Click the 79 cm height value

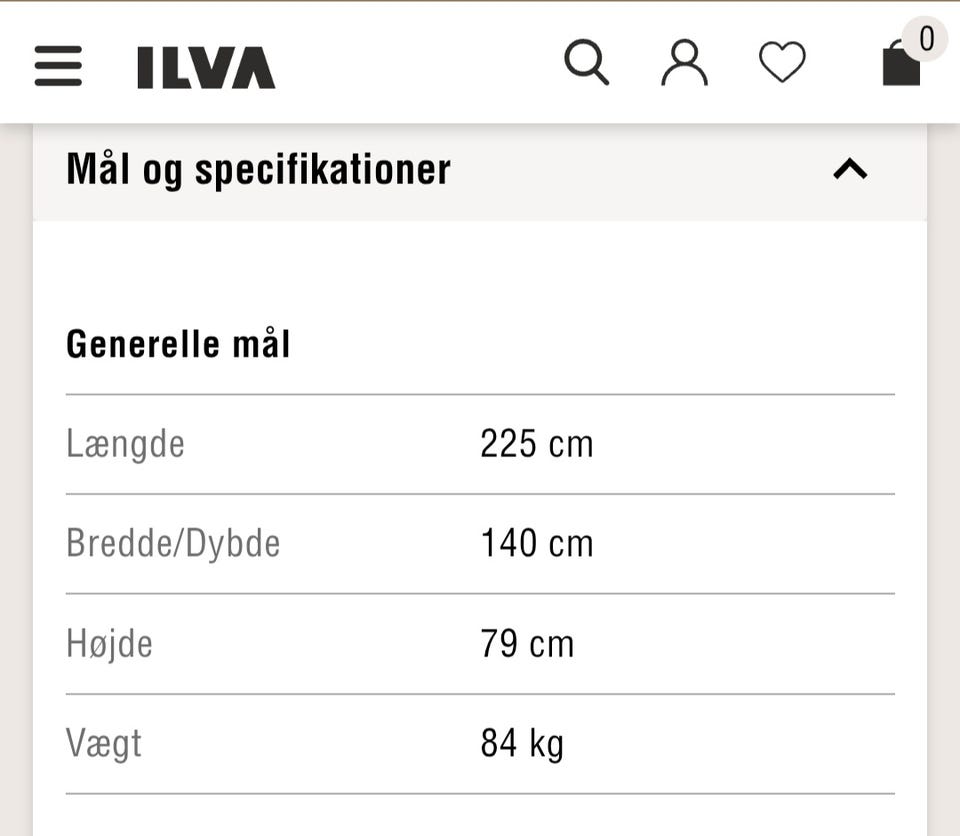527,644
